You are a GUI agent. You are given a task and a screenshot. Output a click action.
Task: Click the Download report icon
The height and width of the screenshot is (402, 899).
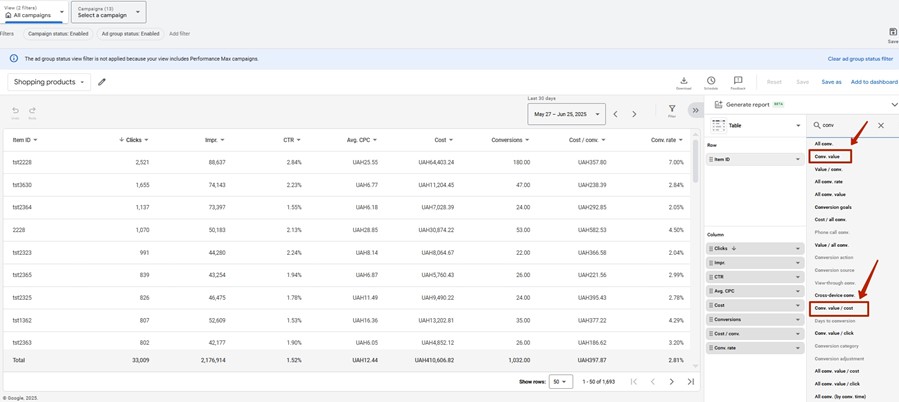tap(684, 81)
